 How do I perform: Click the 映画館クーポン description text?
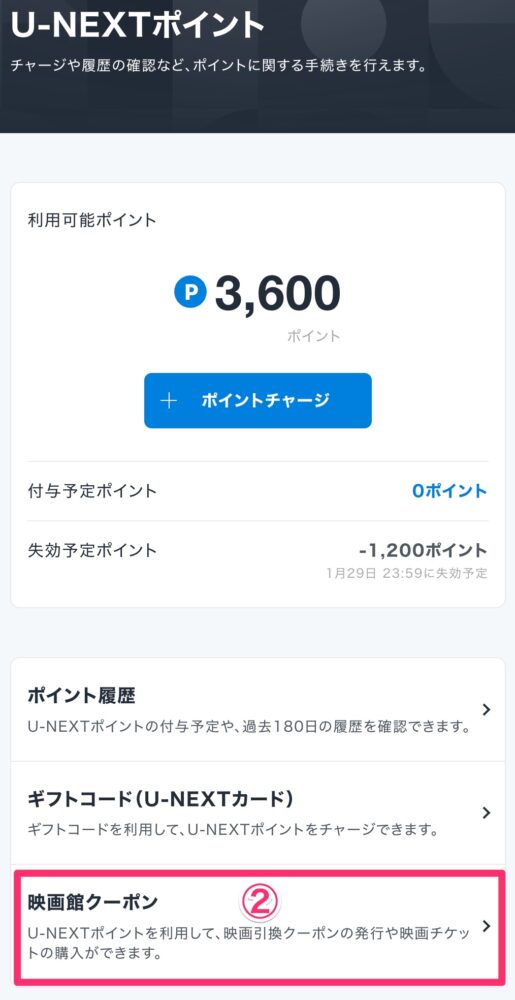click(249, 944)
